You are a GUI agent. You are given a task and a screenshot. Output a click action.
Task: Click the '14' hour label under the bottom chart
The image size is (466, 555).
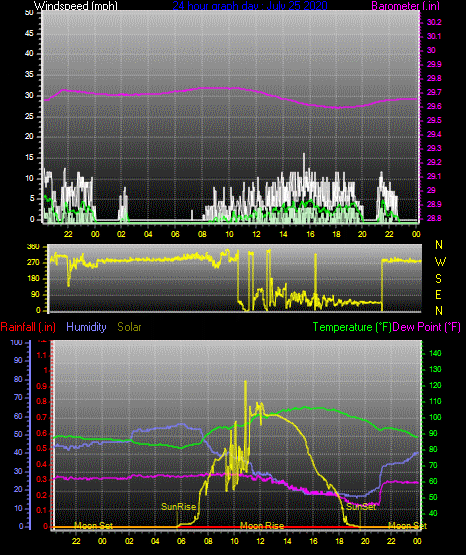click(x=287, y=541)
